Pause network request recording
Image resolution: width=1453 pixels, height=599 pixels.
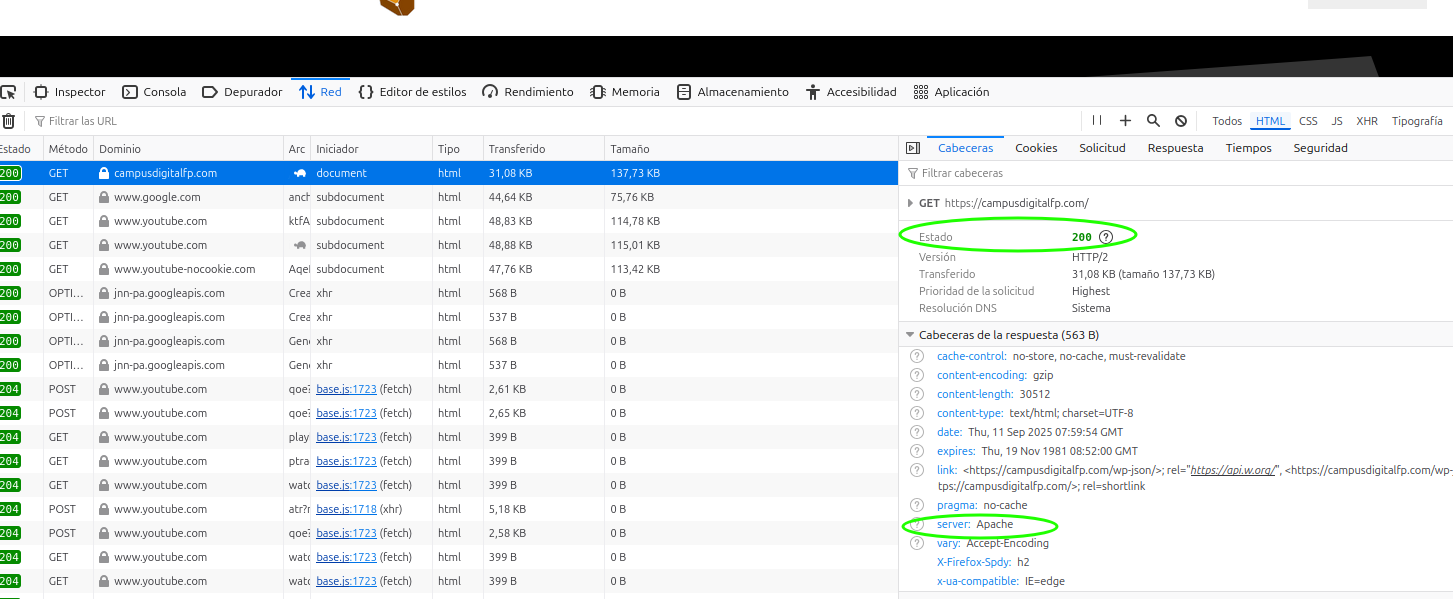tap(1097, 121)
